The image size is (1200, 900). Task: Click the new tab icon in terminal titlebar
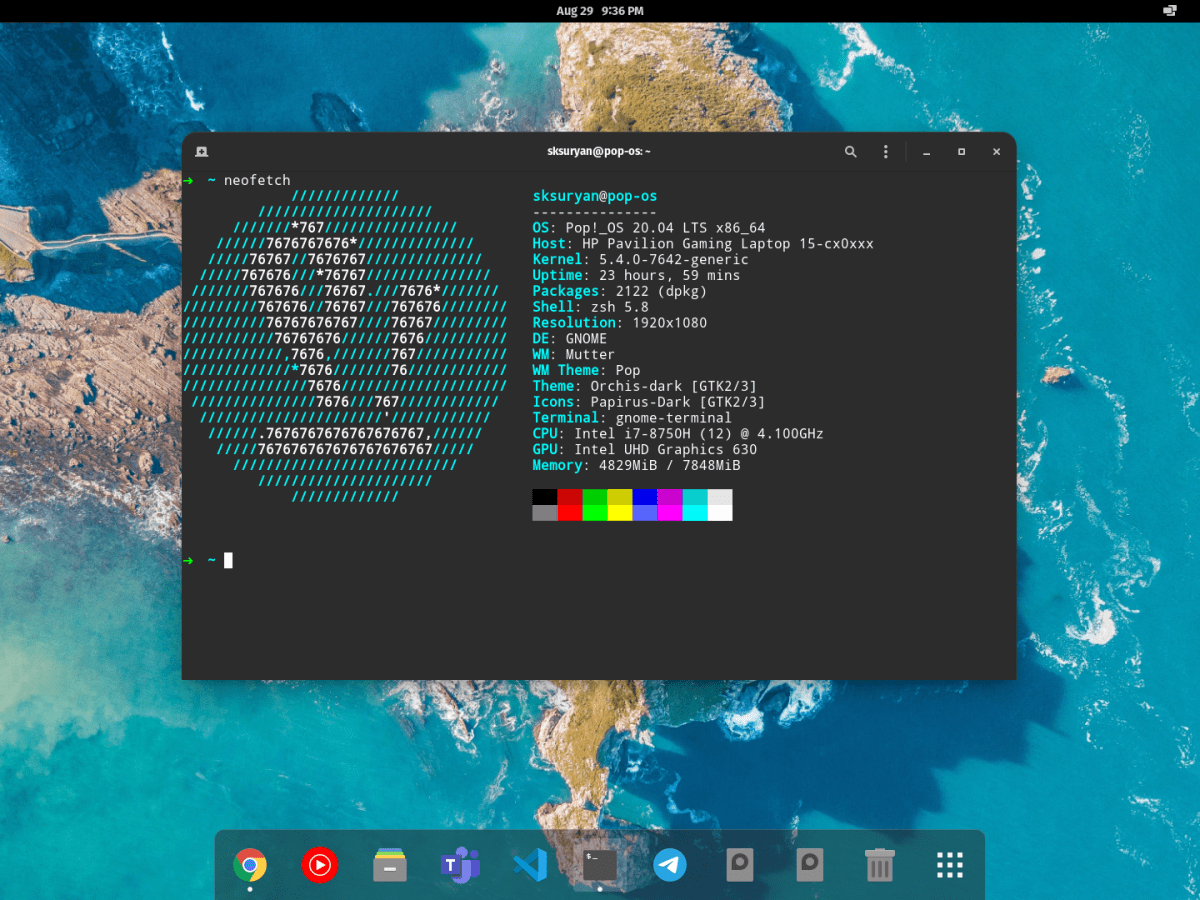pos(201,151)
